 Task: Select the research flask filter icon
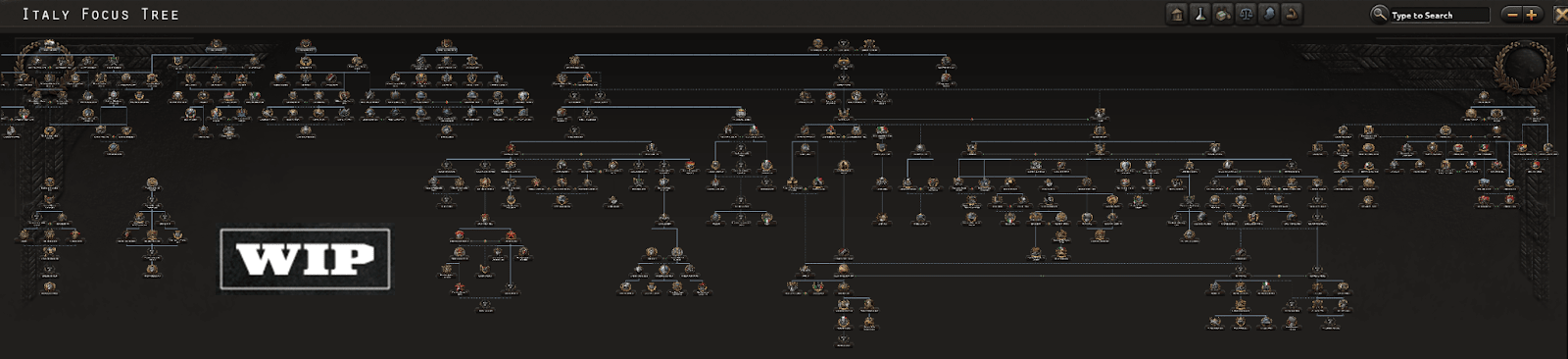pos(1200,15)
